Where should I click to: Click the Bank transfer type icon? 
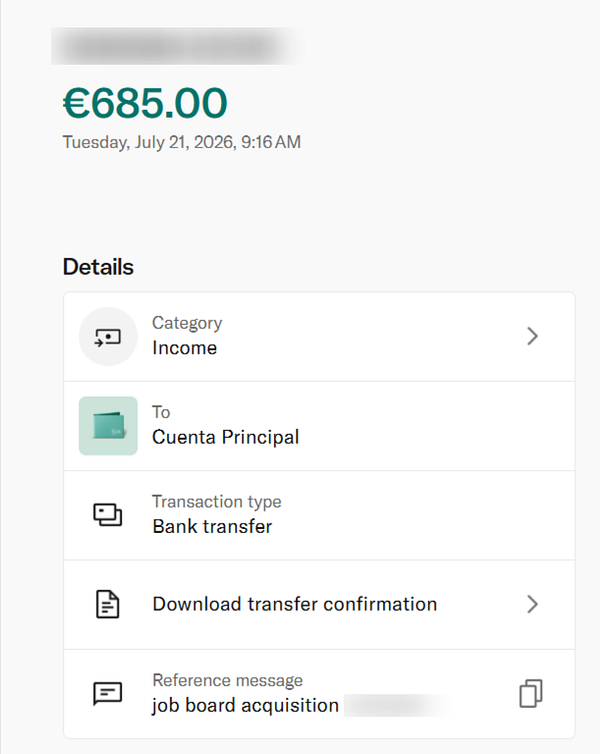108,515
